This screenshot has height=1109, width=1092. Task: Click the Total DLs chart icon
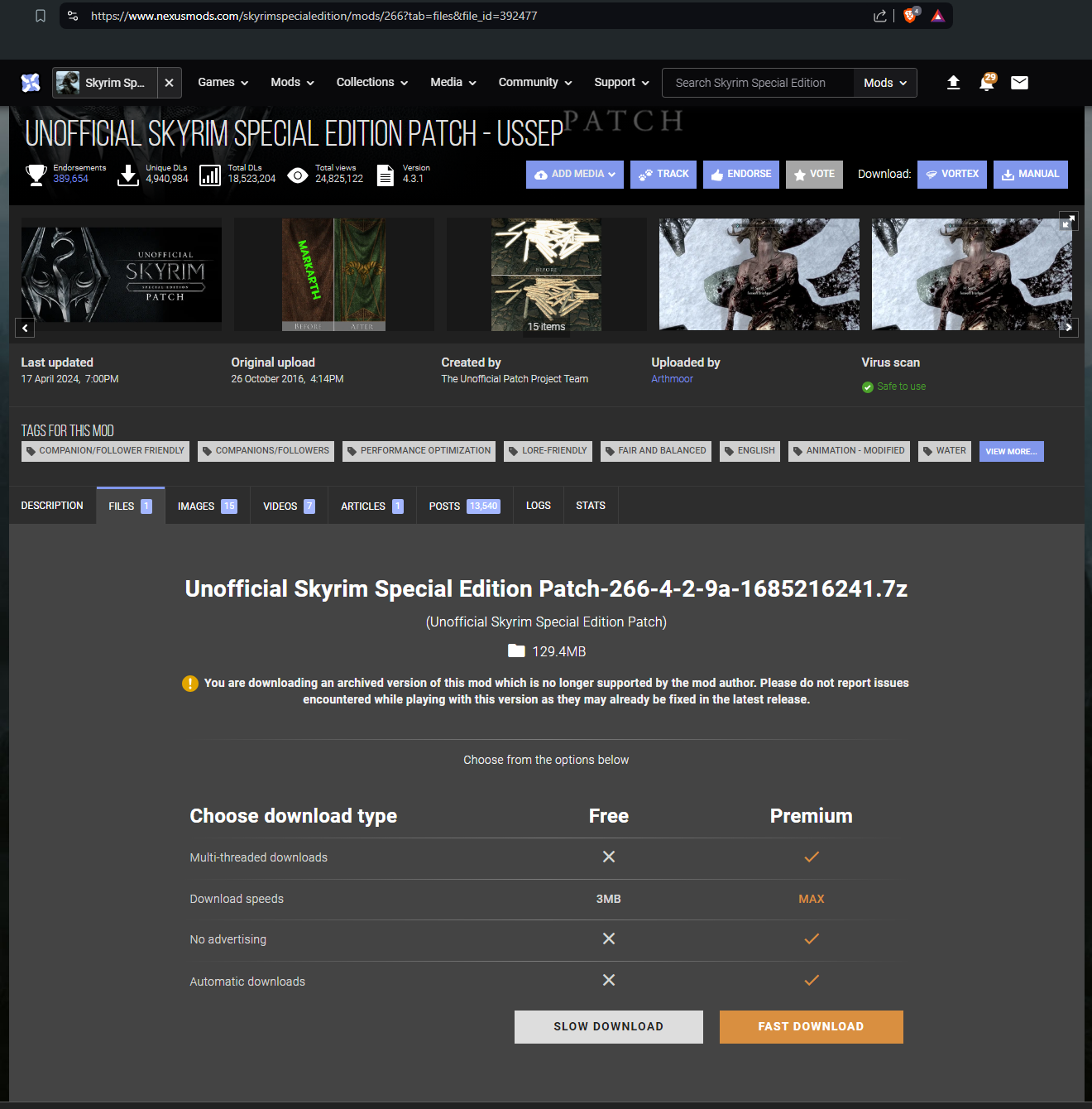(x=210, y=175)
